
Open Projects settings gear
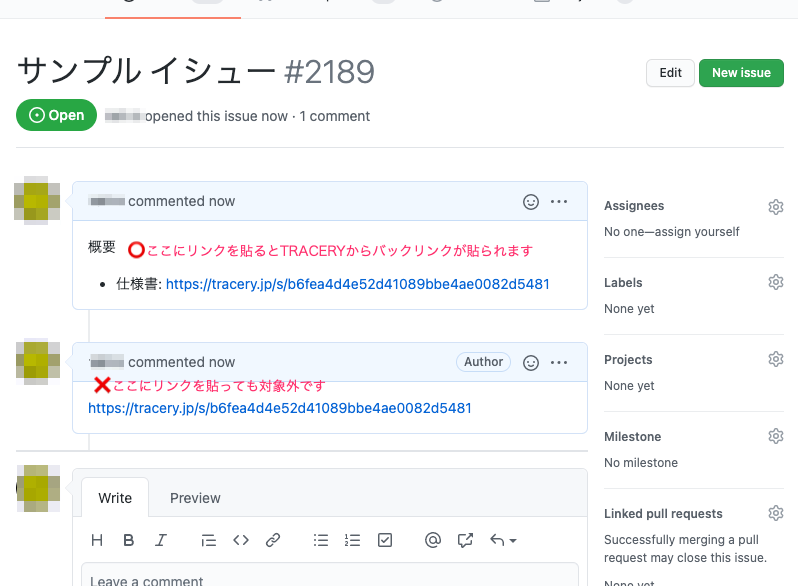point(776,359)
